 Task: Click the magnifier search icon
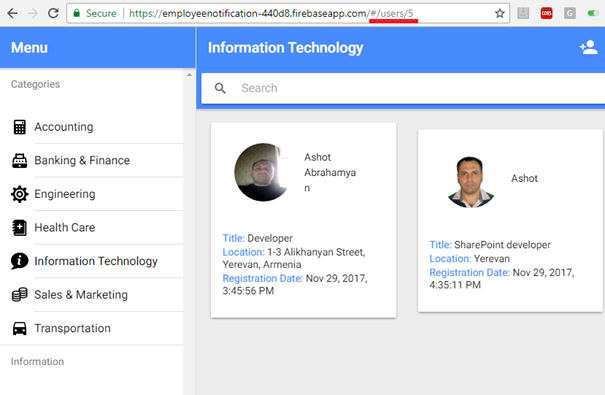[220, 88]
